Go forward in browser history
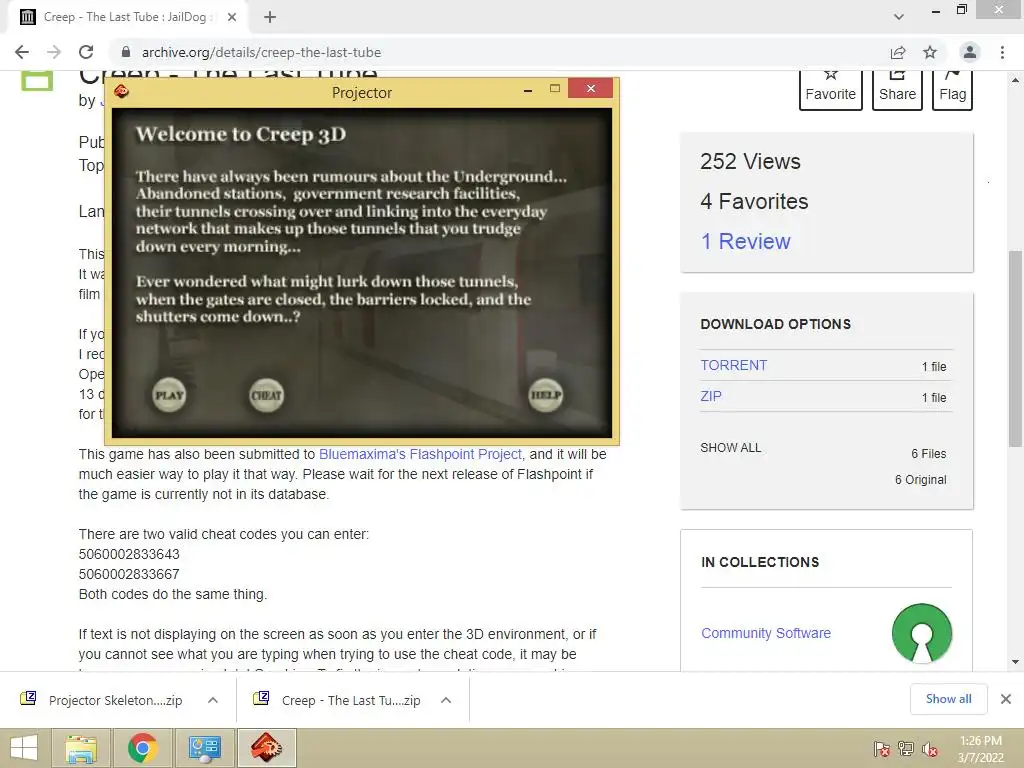This screenshot has height=768, width=1024. point(54,52)
